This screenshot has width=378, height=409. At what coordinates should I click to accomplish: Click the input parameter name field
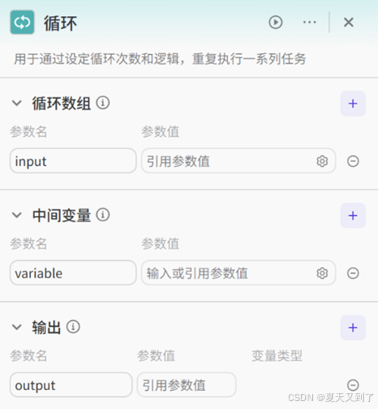tap(73, 161)
